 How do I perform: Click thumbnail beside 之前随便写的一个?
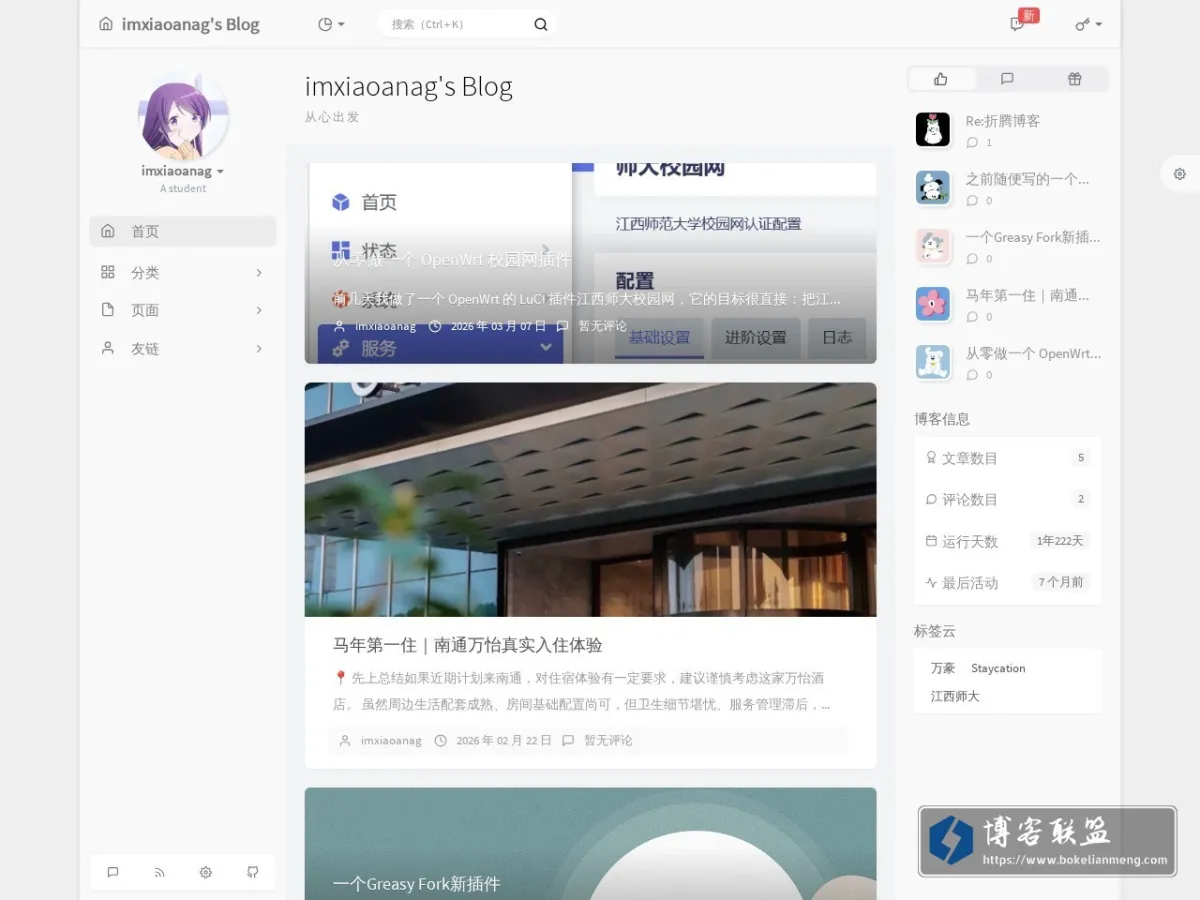(933, 187)
